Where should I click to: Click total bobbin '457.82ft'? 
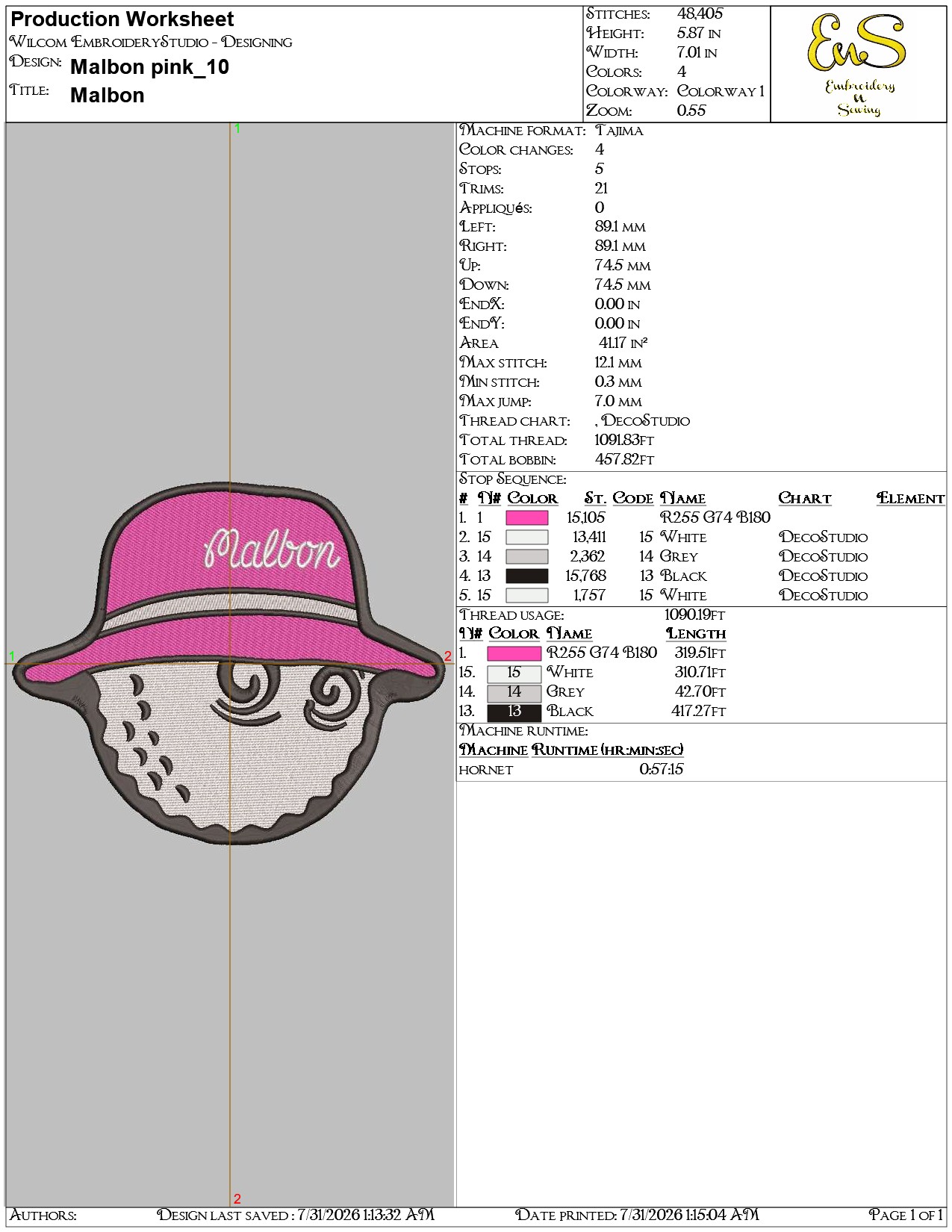(624, 459)
